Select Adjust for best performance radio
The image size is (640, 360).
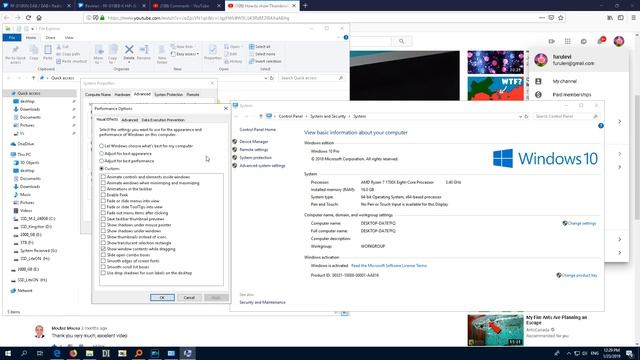[102, 161]
